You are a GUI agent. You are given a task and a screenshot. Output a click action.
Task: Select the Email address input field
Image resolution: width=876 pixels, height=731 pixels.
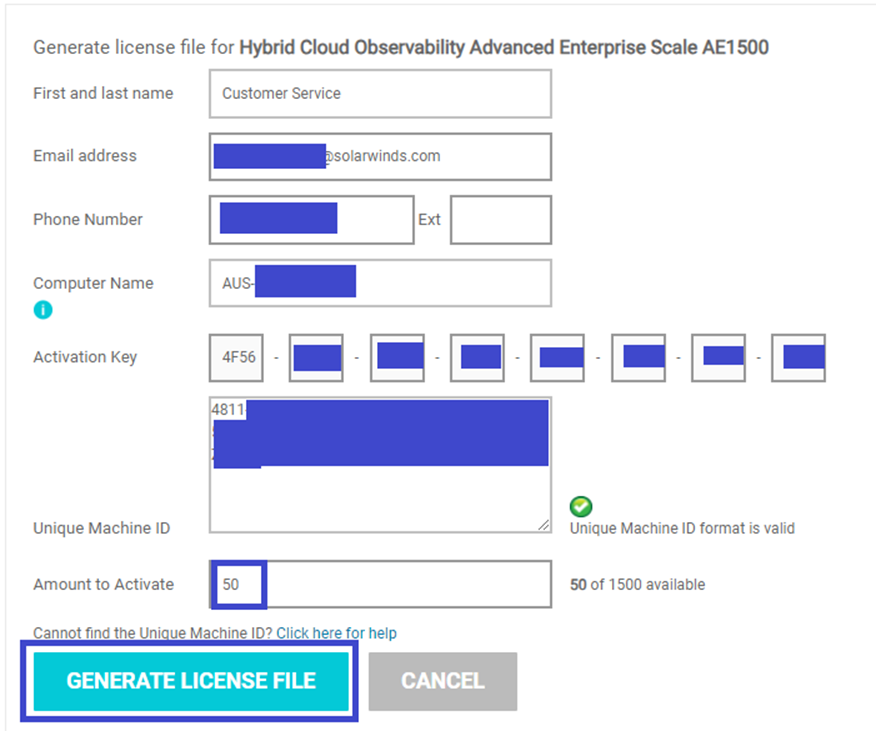tap(380, 157)
